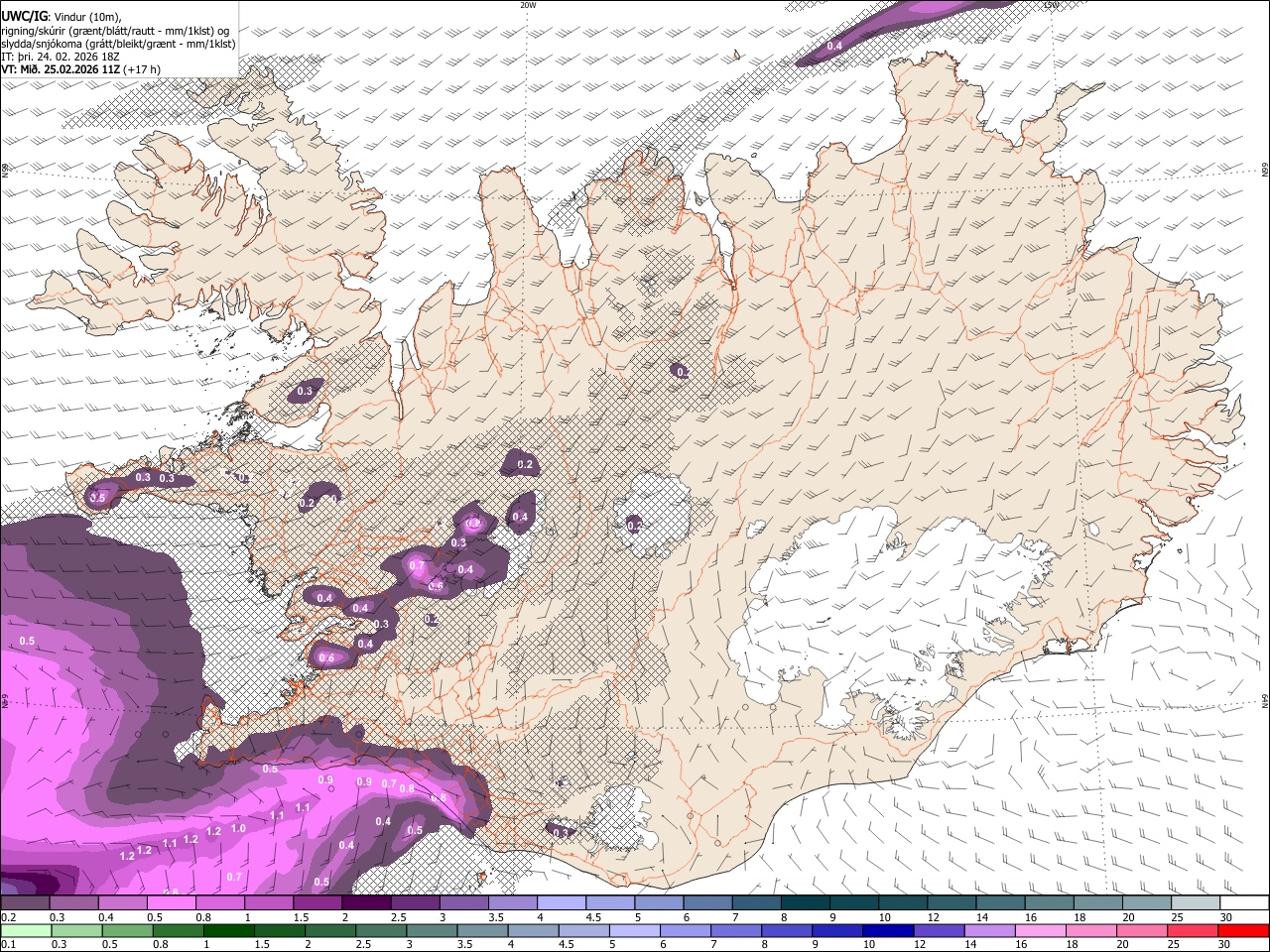This screenshot has height=952, width=1270.
Task: Pick the pale grey snow swatch between 25 and 30
Action: tap(1197, 902)
